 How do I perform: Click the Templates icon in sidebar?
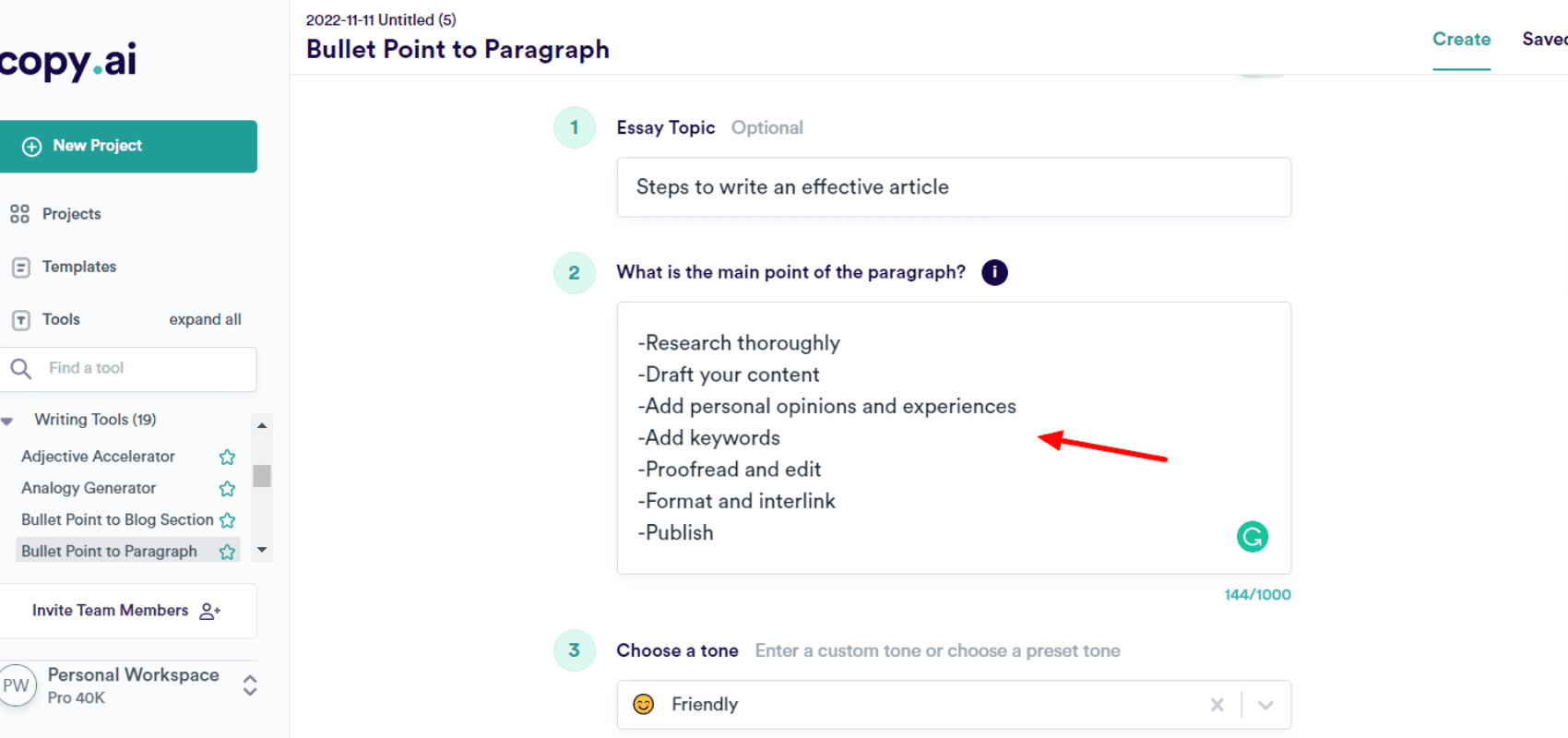pos(20,268)
